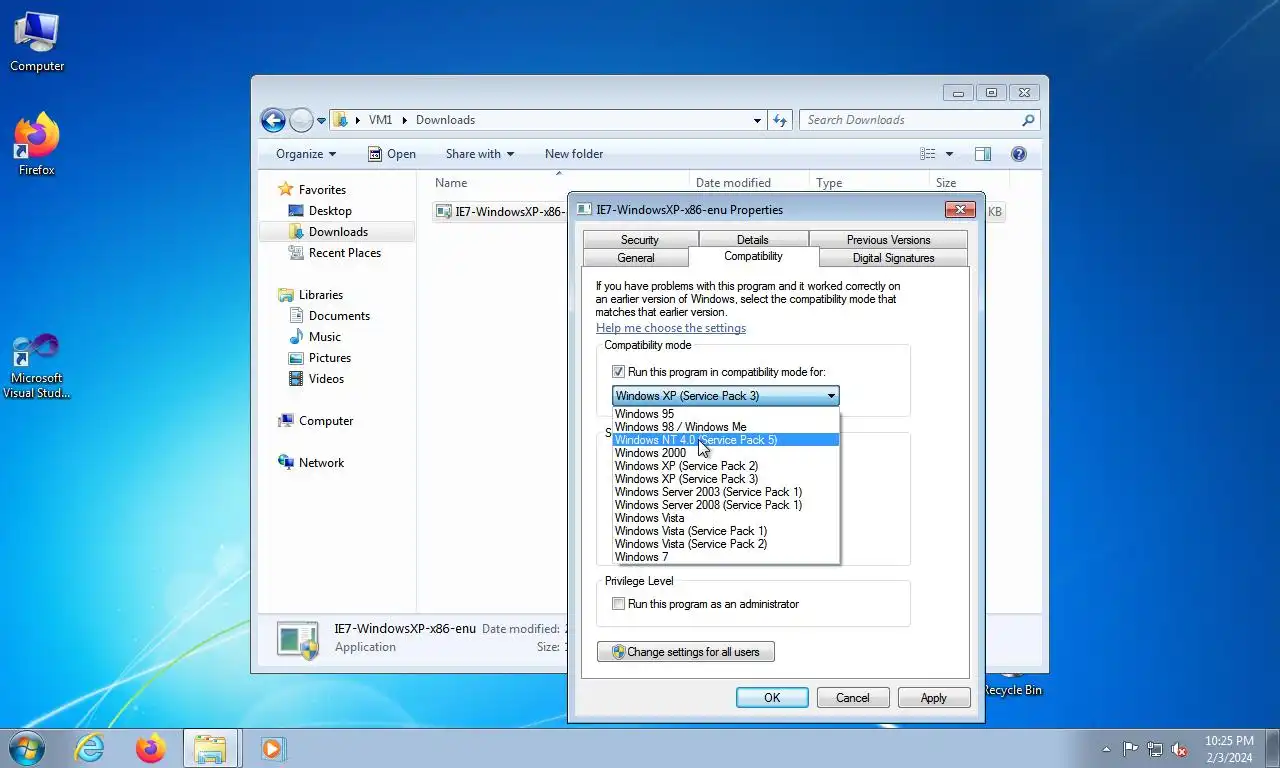The image size is (1280, 768).
Task: Select Windows NT 4.0 (Service Pack 5)
Action: click(725, 440)
